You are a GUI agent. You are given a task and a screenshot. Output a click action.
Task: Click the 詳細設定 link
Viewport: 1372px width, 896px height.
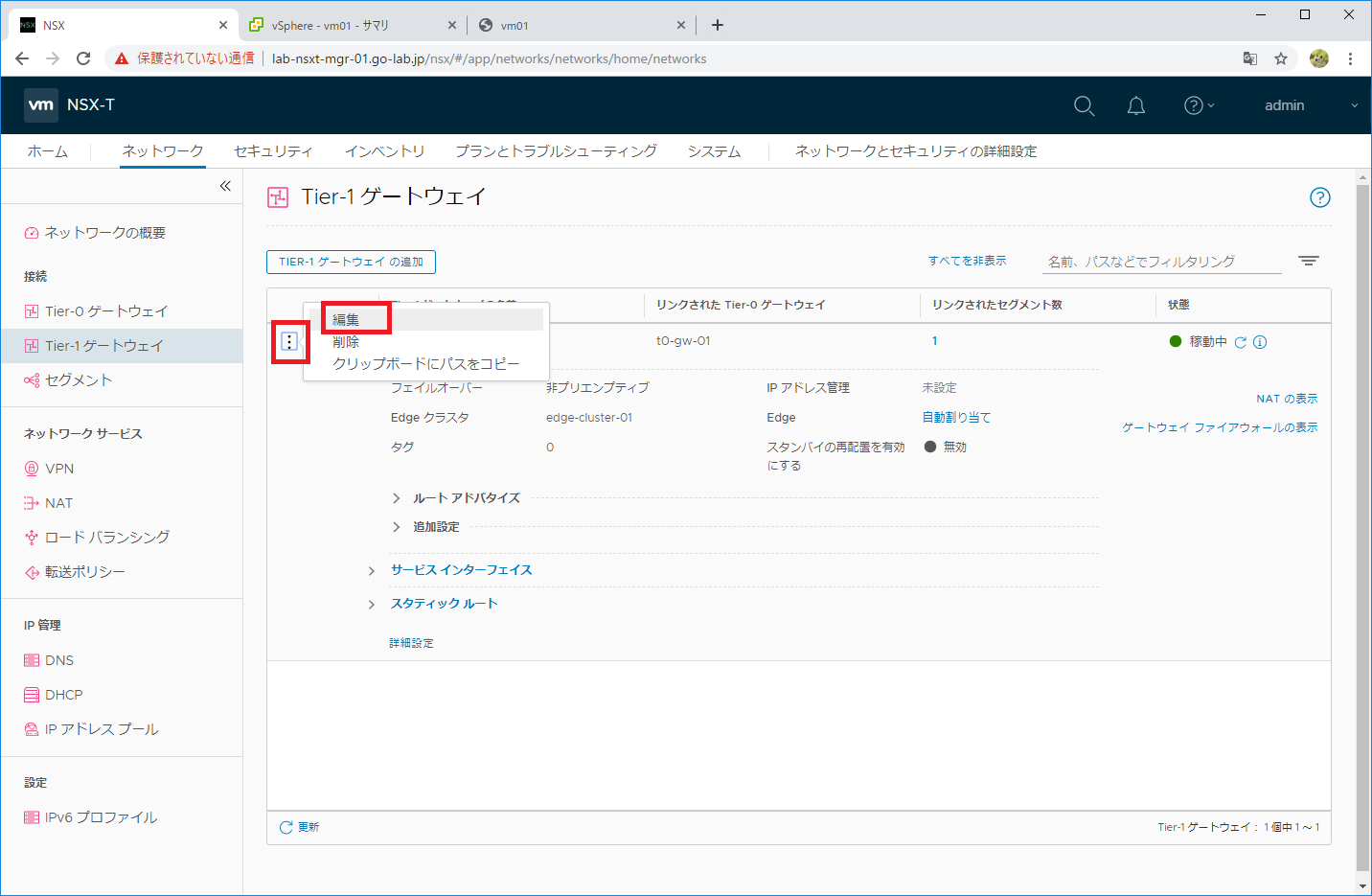tap(412, 643)
